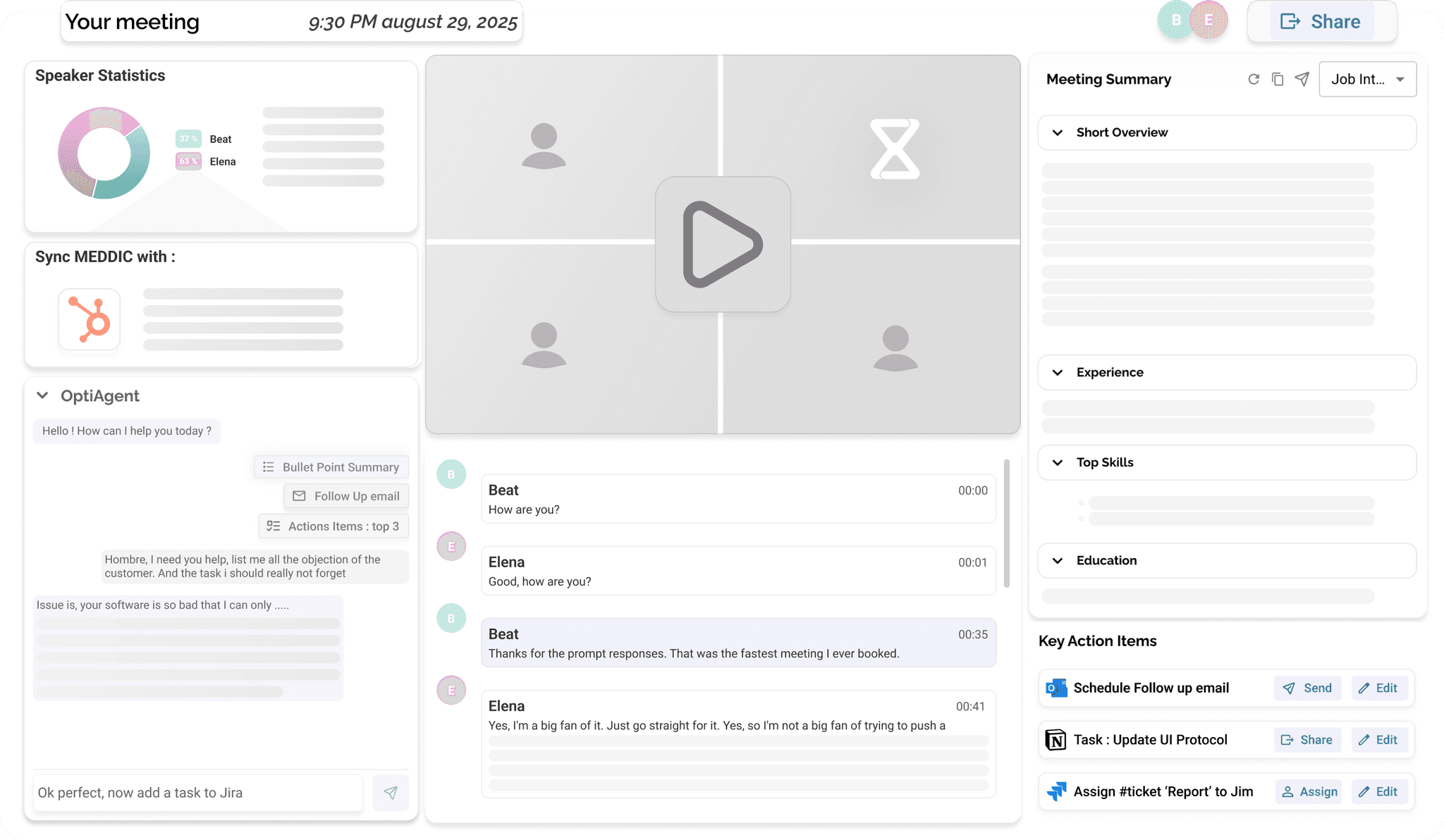Select the Bullet Point Summary suggestion
The height and width of the screenshot is (840, 1444).
(x=331, y=467)
